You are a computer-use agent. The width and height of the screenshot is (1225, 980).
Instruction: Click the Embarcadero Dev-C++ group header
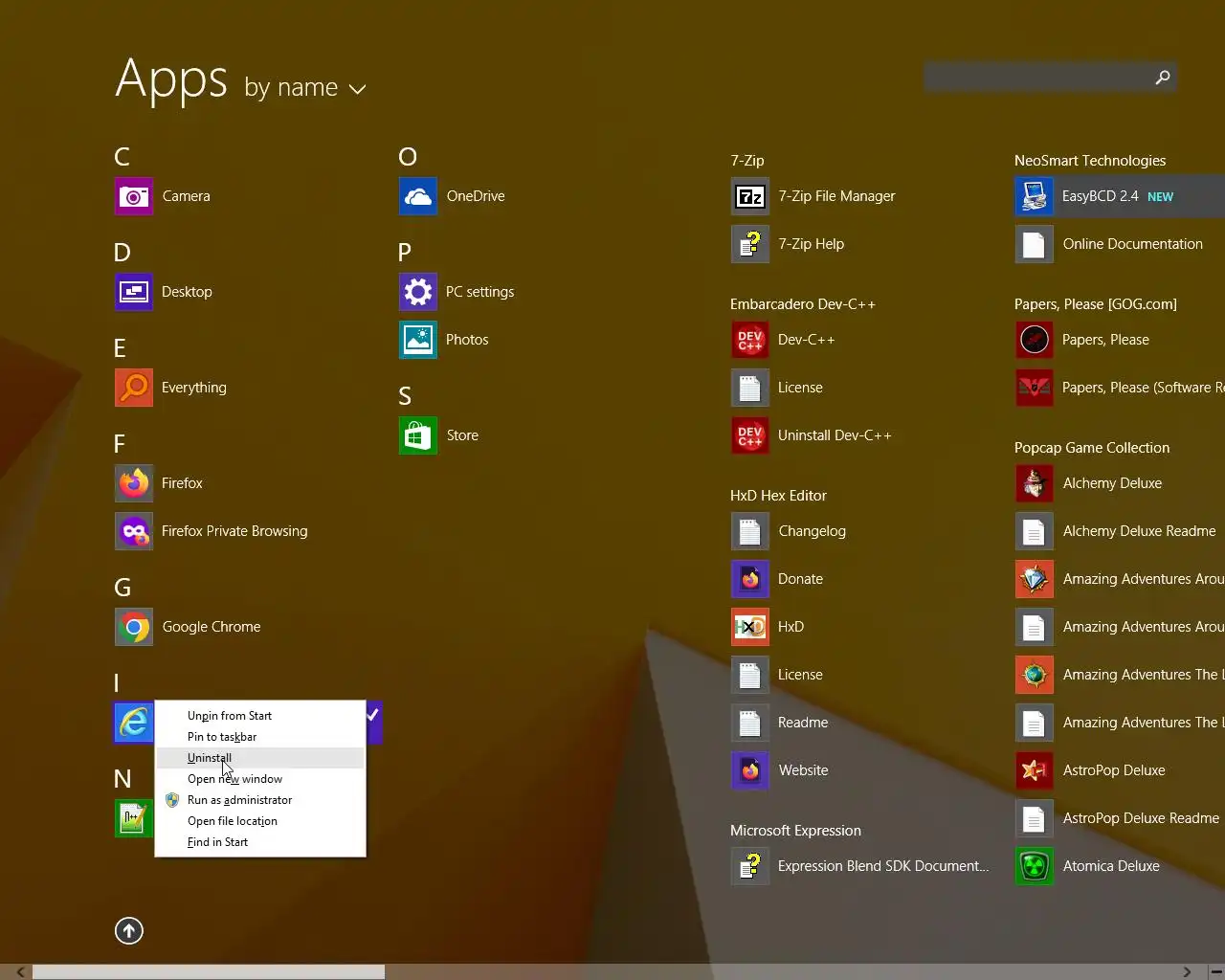point(803,304)
